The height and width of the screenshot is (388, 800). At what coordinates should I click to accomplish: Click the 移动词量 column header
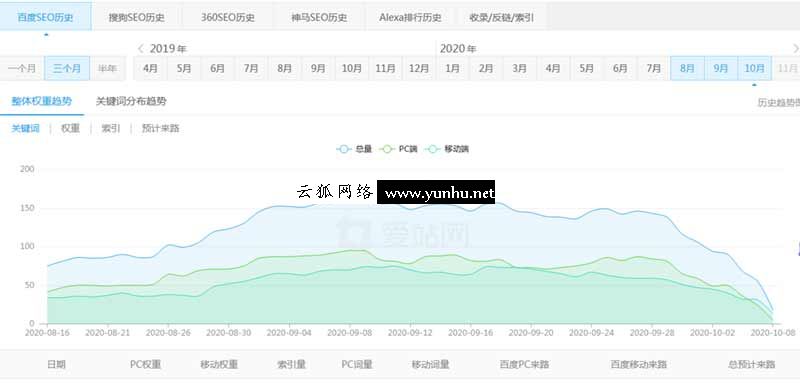coord(431,365)
